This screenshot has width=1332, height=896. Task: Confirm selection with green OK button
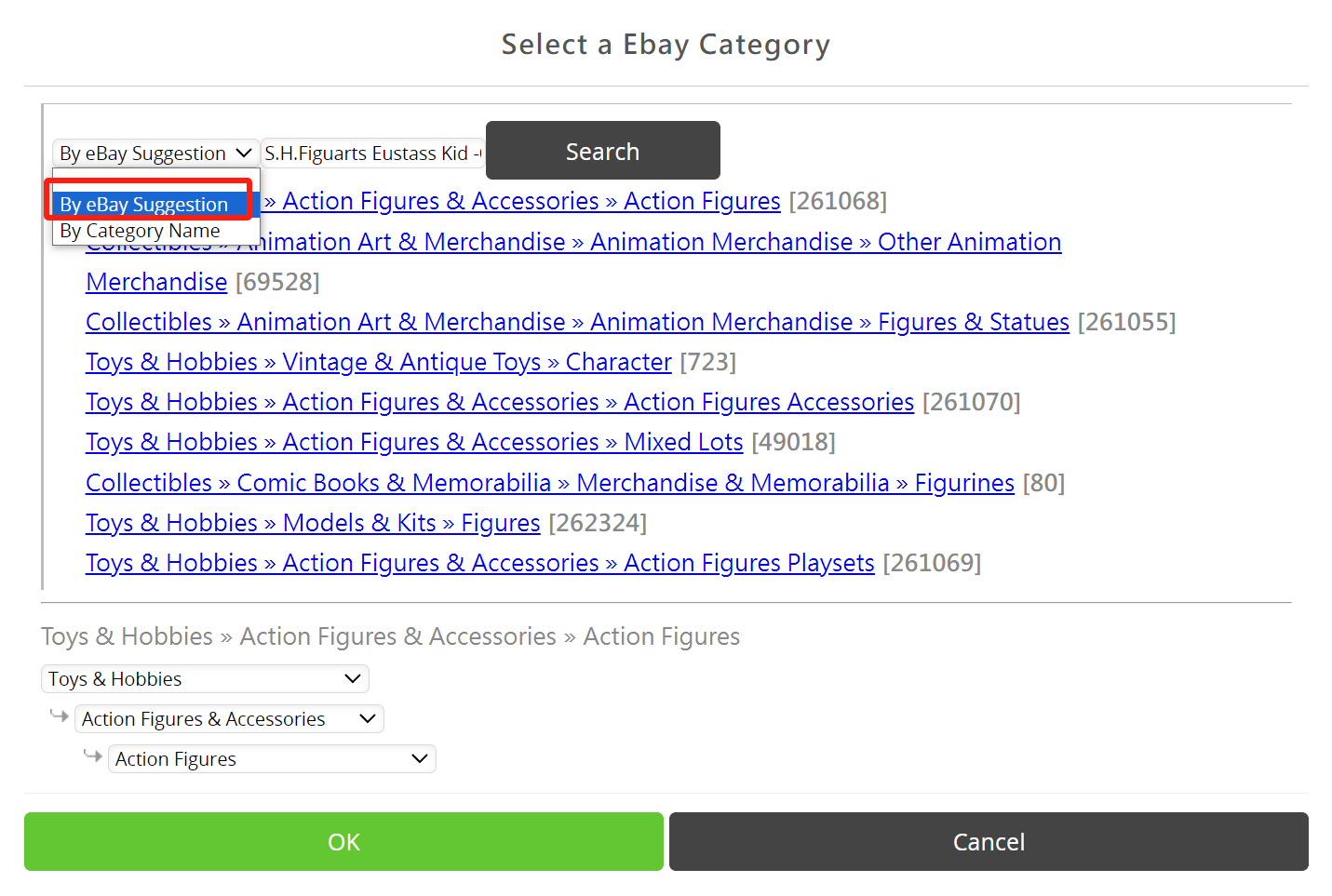tap(343, 842)
